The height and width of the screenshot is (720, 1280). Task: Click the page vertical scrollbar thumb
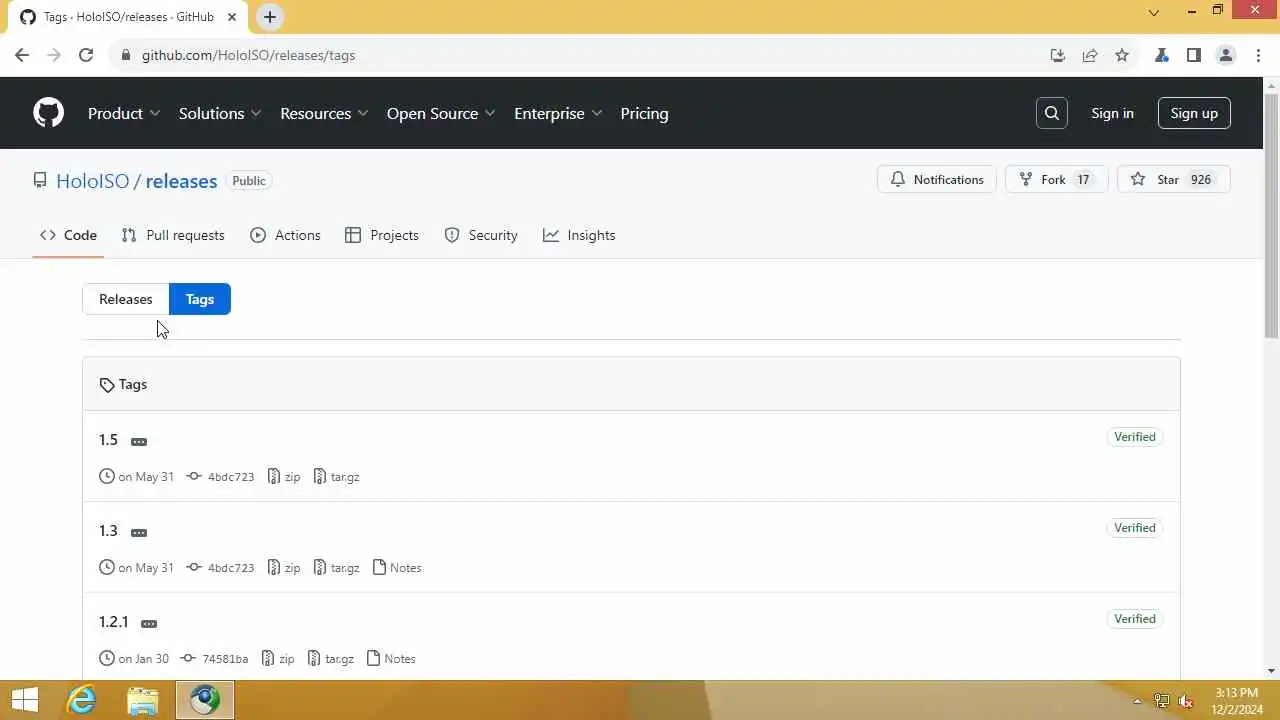coord(1271,215)
